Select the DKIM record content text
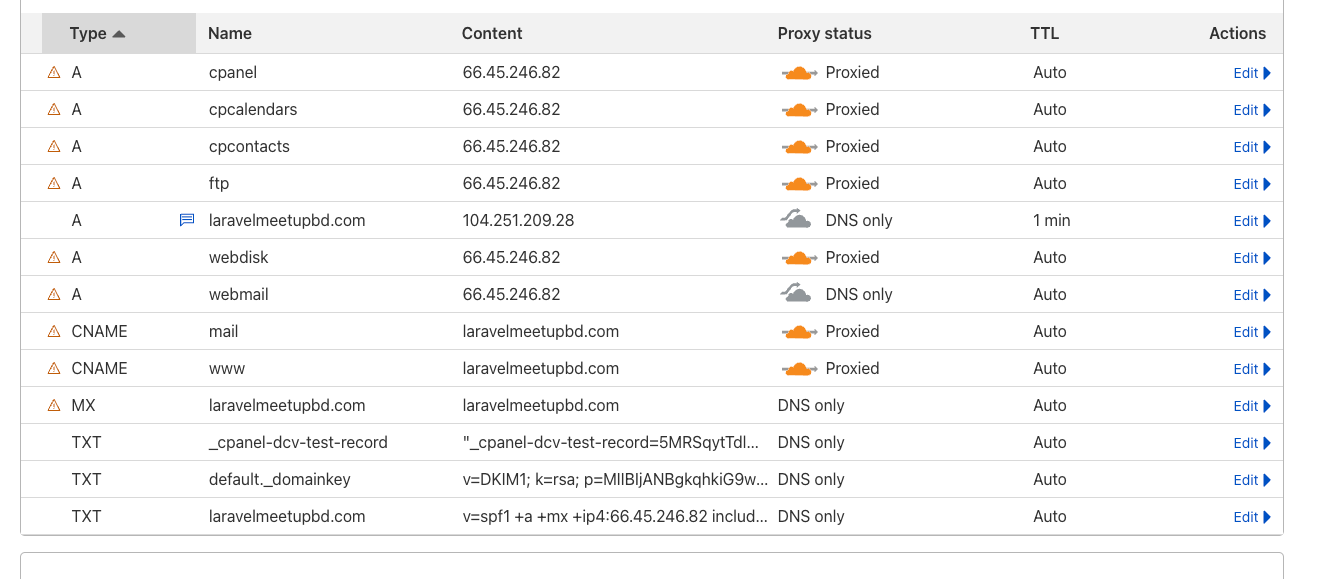Viewport: 1323px width, 579px height. [x=615, y=479]
